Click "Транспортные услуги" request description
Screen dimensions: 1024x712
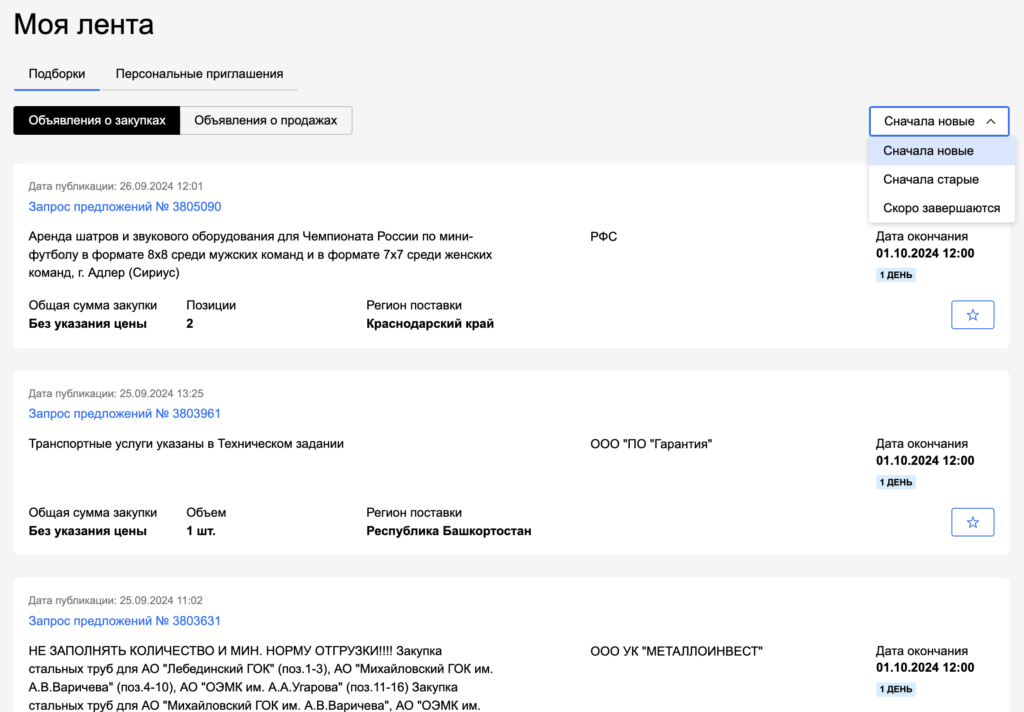[186, 444]
